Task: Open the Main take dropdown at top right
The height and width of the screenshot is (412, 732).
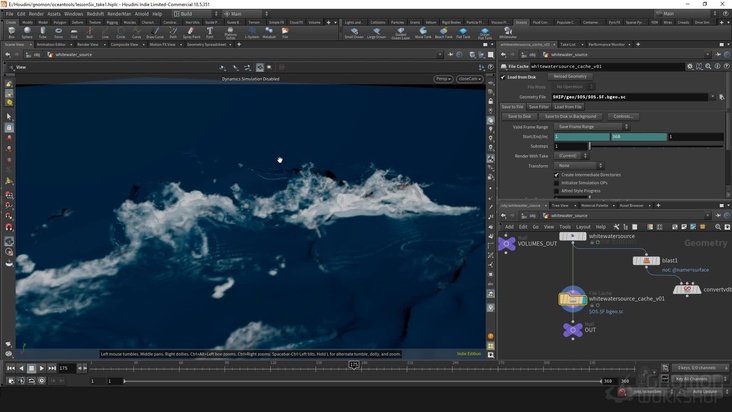Action: (x=685, y=14)
